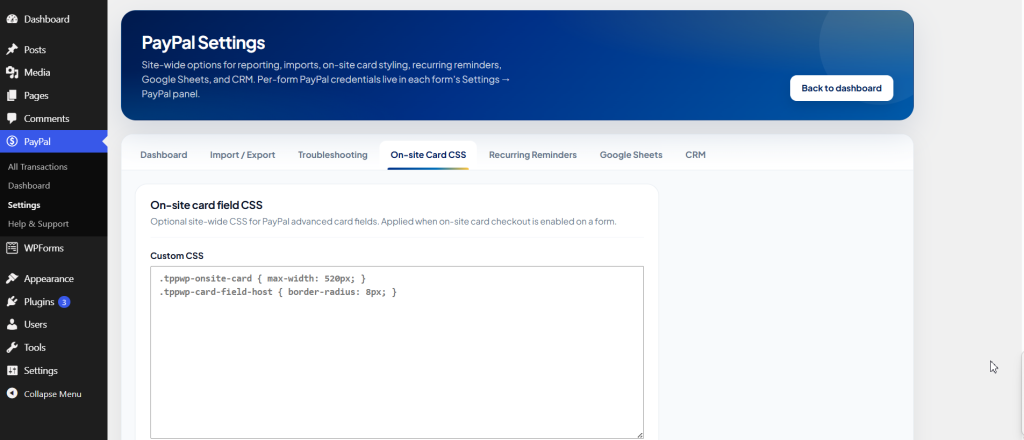Click the Users person icon
Viewport: 1024px width, 440px height.
[x=12, y=324]
